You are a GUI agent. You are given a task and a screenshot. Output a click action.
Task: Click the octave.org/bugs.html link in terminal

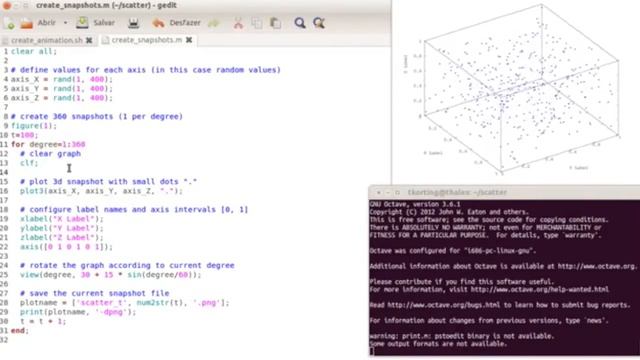pyautogui.click(x=443, y=305)
